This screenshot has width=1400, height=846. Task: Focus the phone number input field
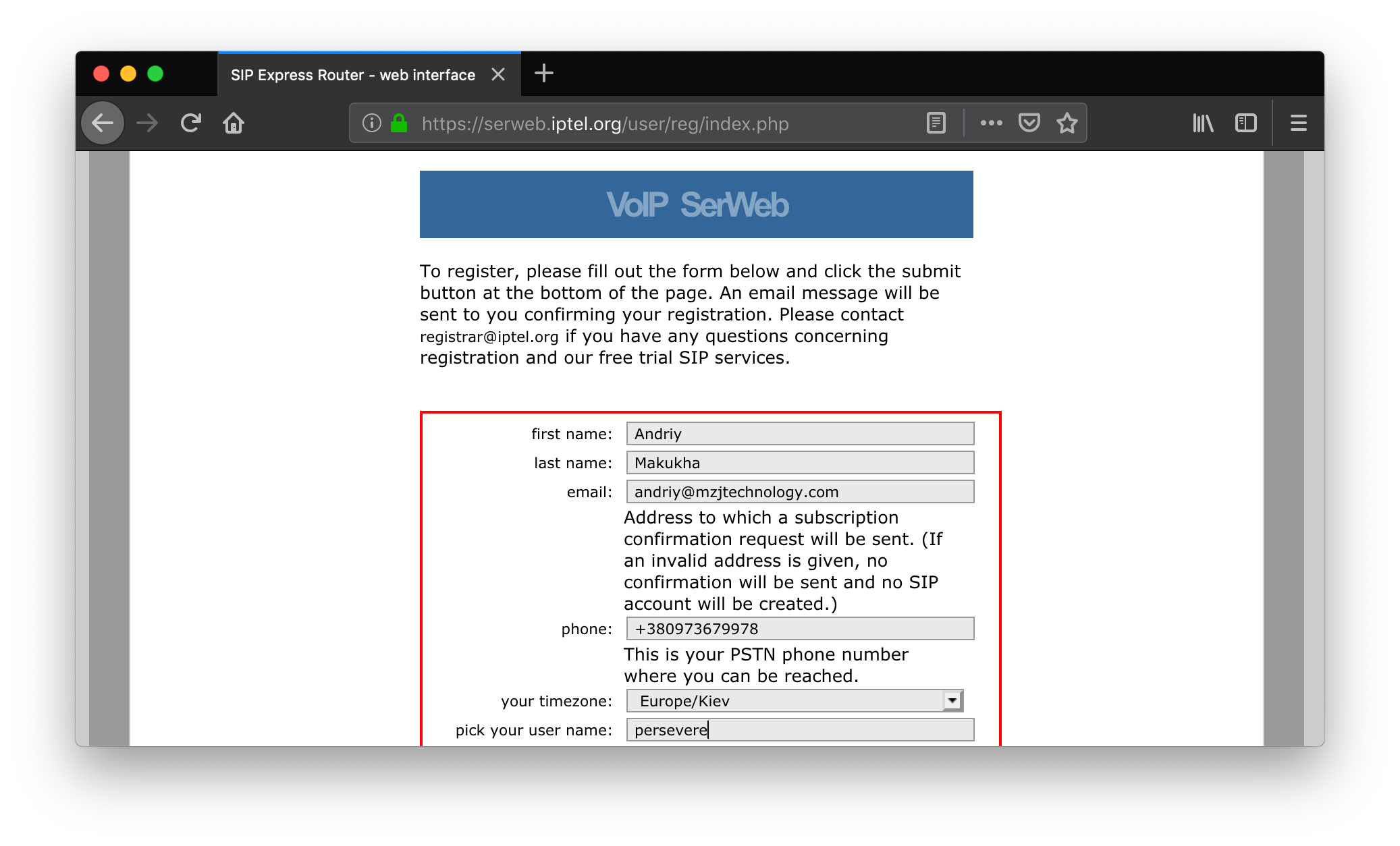click(x=800, y=629)
